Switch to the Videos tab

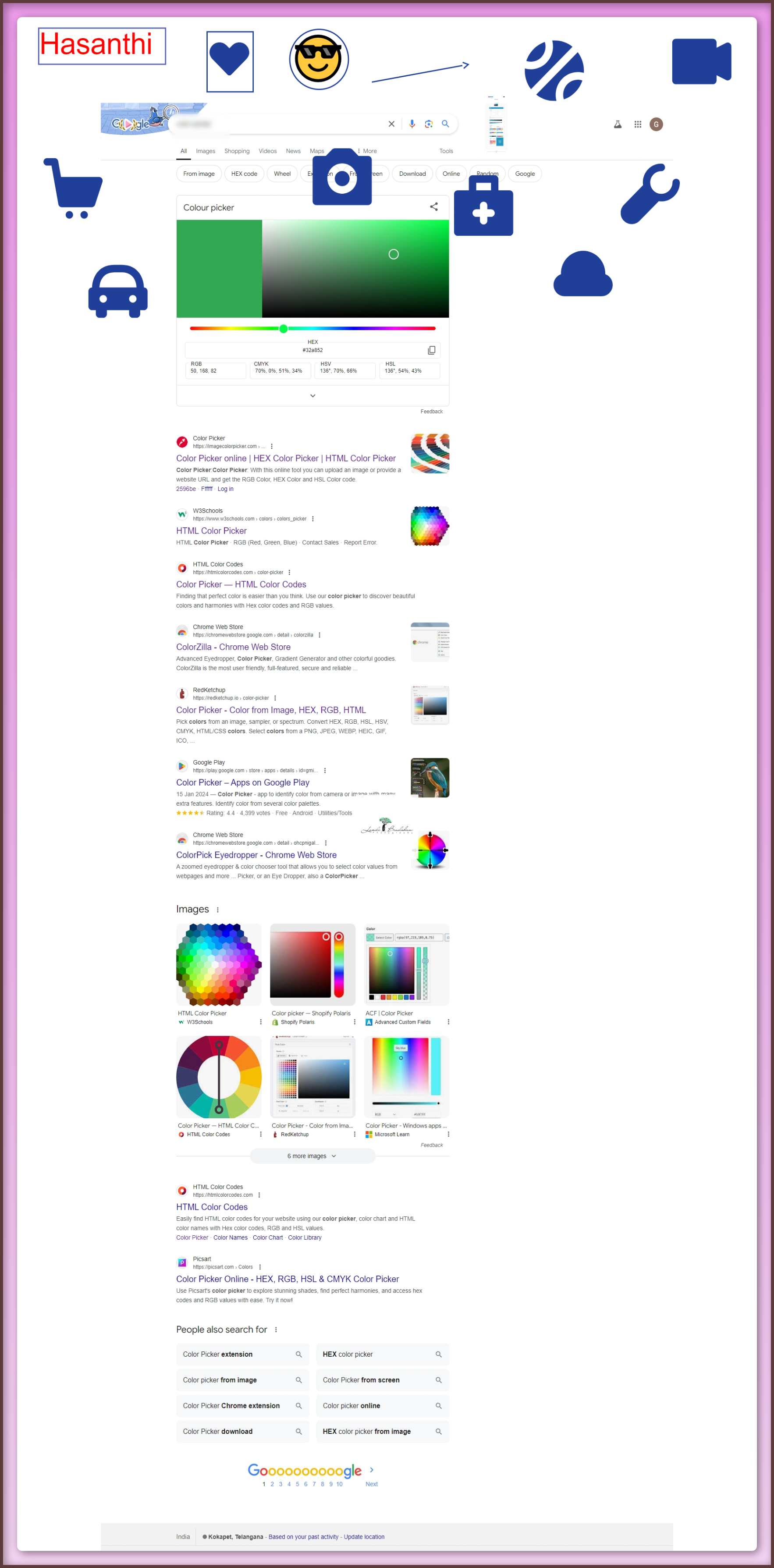coord(268,151)
